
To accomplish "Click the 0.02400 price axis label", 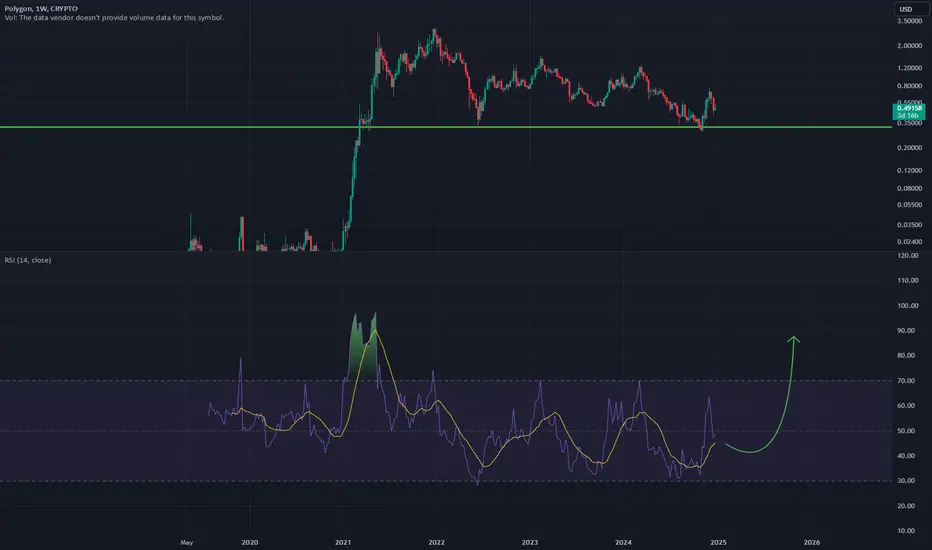I will pyautogui.click(x=909, y=242).
